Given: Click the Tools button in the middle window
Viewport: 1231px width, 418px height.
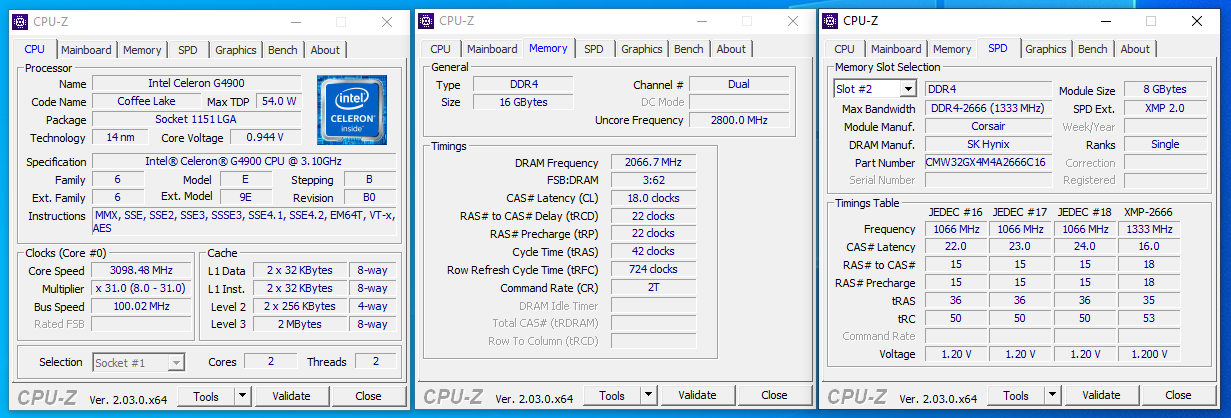Looking at the screenshot, I should point(612,395).
